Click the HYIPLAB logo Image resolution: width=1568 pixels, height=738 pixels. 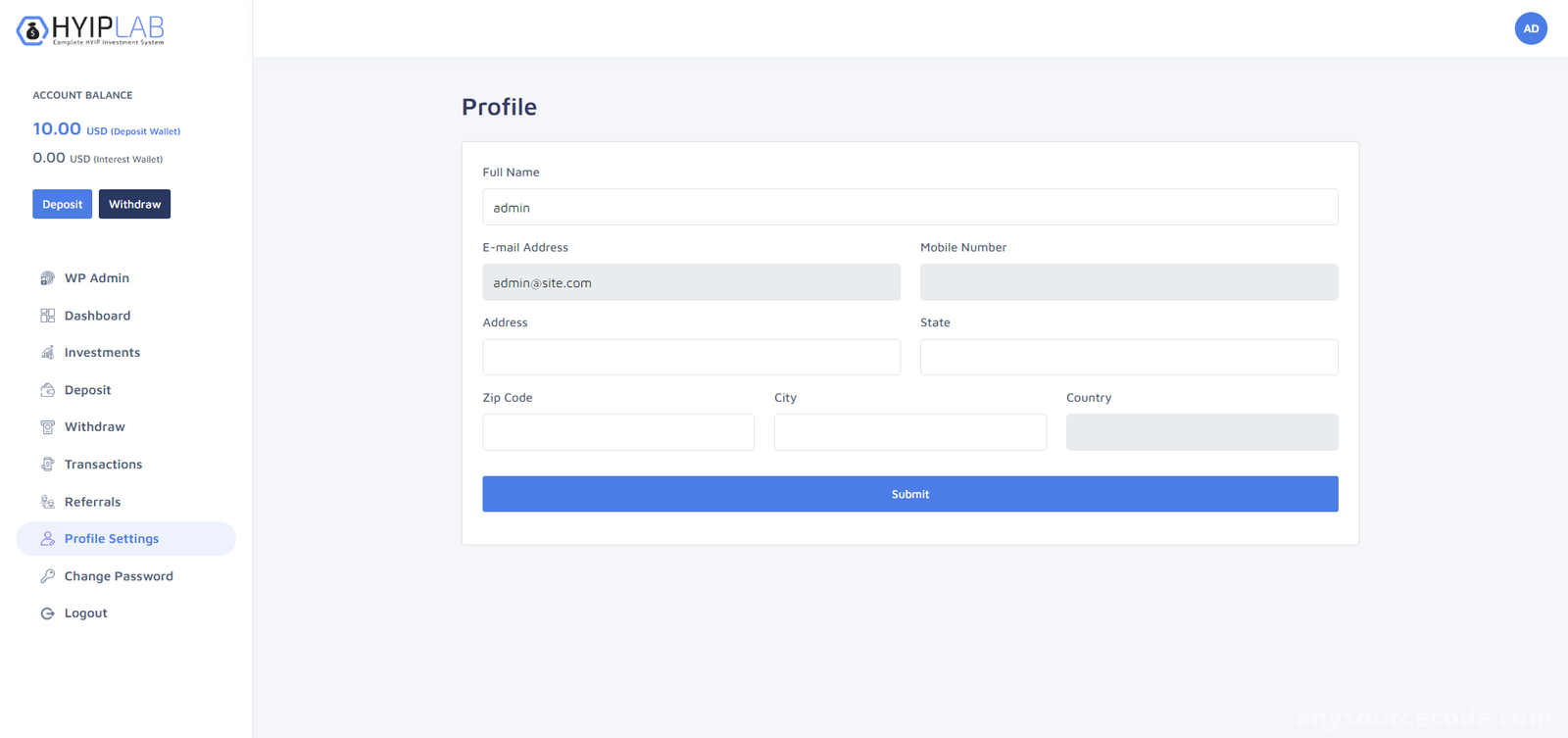coord(90,30)
